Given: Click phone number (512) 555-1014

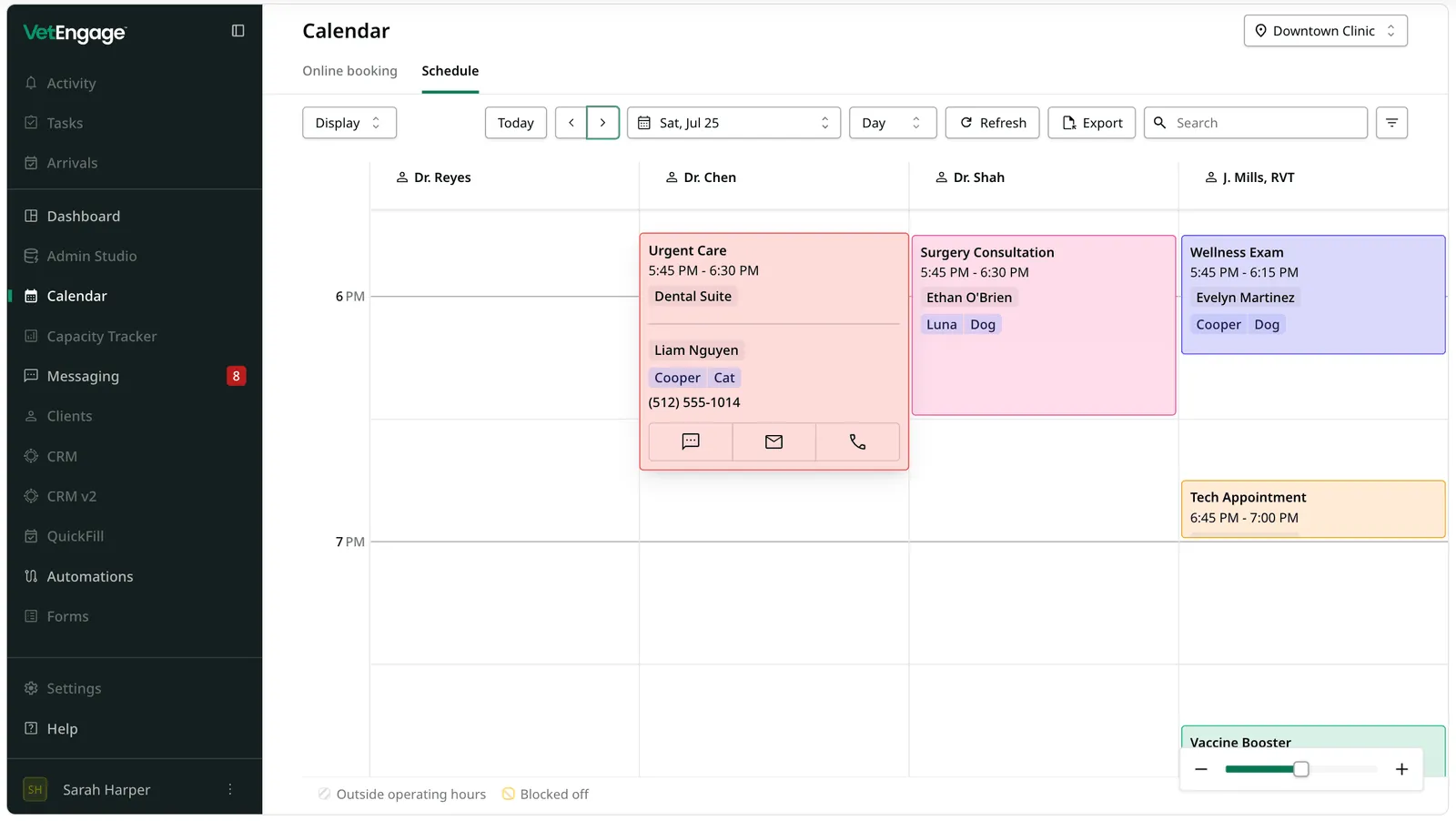Looking at the screenshot, I should click(x=694, y=402).
